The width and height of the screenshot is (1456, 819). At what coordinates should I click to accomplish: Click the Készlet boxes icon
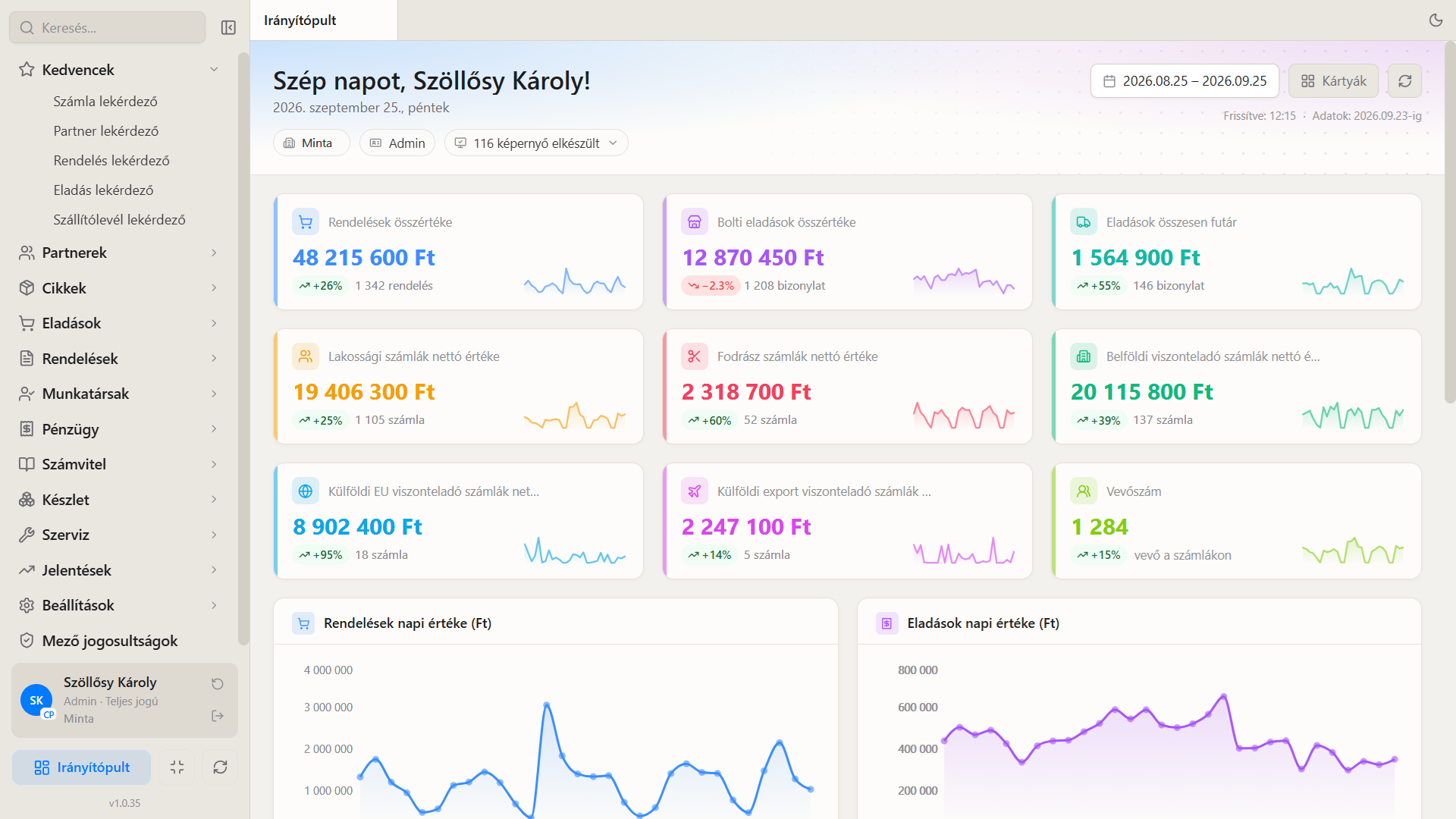[27, 500]
